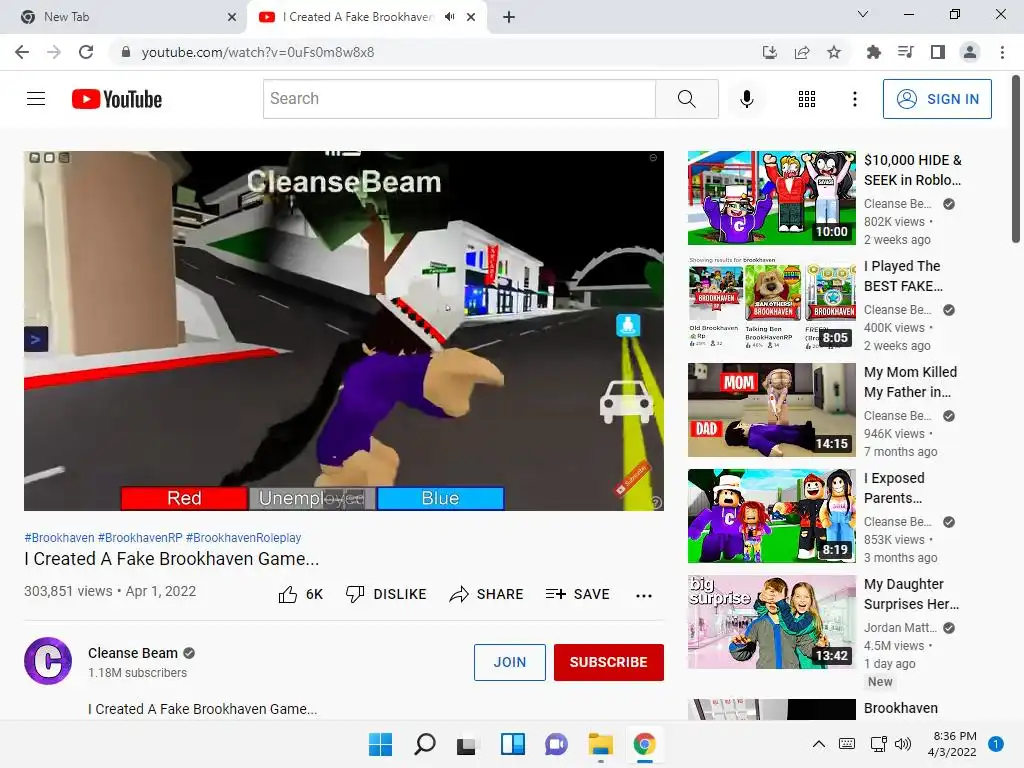The width and height of the screenshot is (1024, 768).
Task: Show hidden system tray icons
Action: tap(818, 744)
